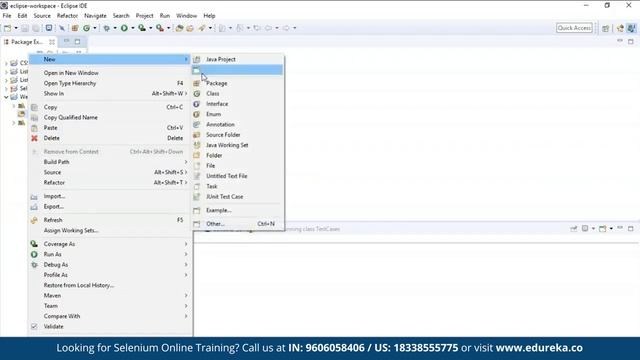
Task: Collapse the We project tree node
Action: click(x=6, y=97)
